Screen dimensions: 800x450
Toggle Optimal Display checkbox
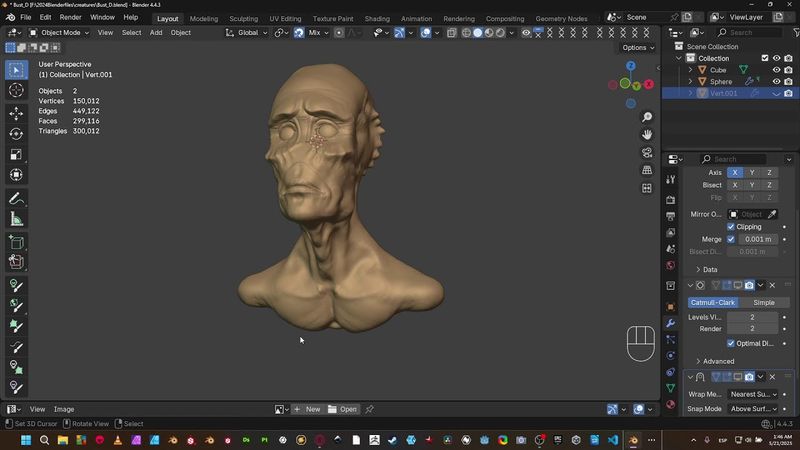click(x=731, y=343)
